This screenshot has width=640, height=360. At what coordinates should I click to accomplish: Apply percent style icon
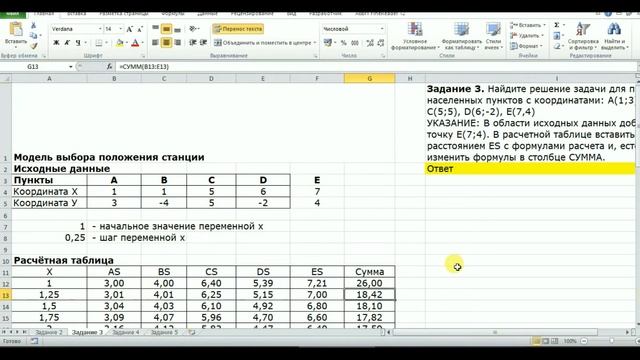click(344, 42)
